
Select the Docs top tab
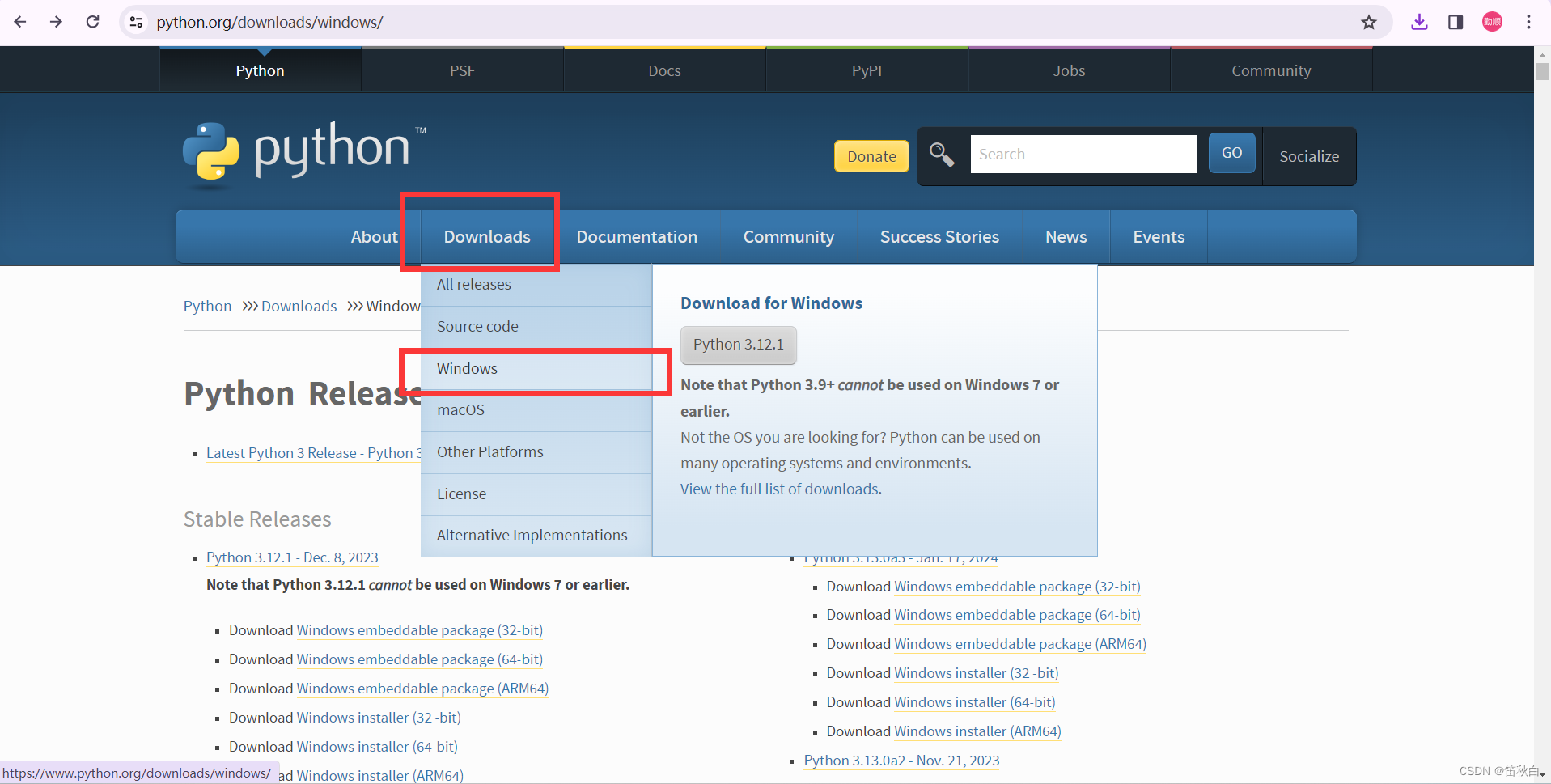pos(664,70)
